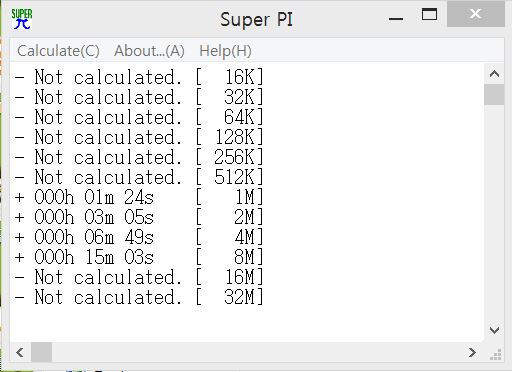Click the window resize grip corner
The height and width of the screenshot is (372, 512).
[x=496, y=355]
